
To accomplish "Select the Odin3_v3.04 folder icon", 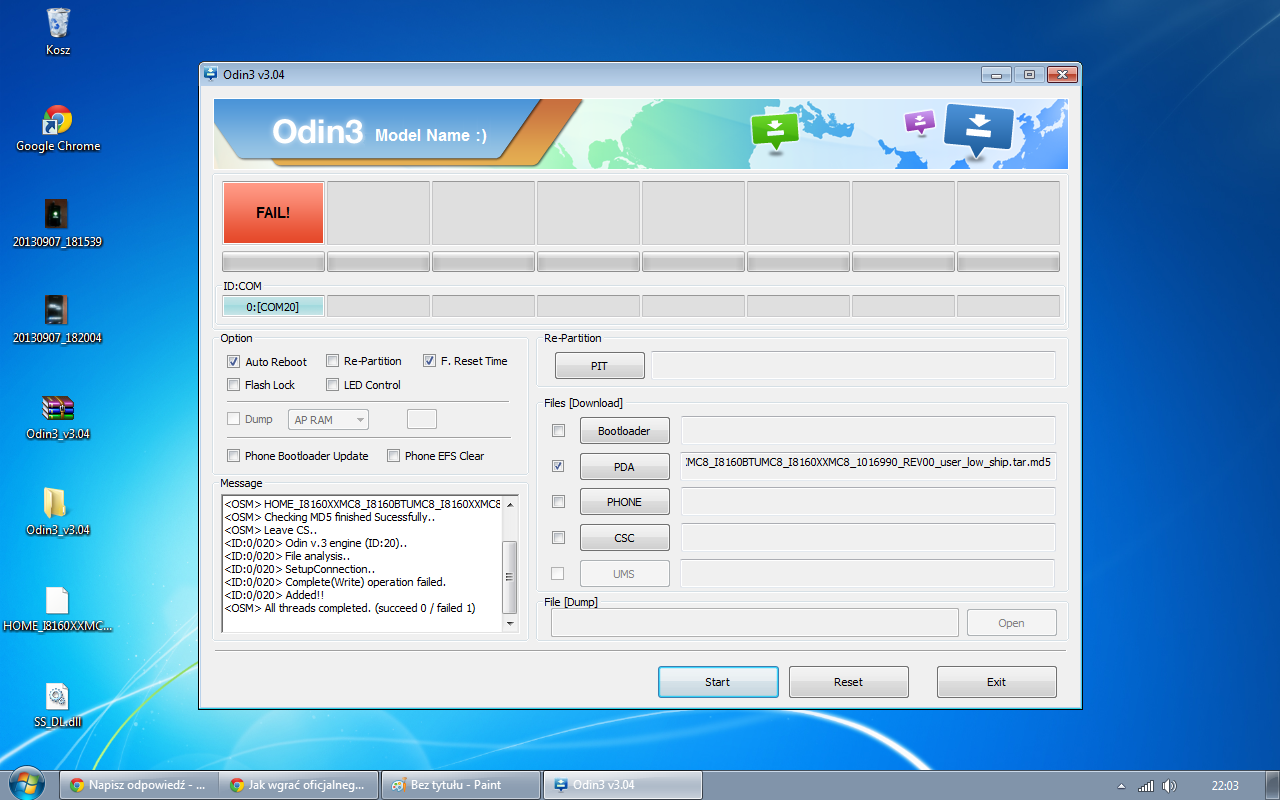I will (x=58, y=511).
